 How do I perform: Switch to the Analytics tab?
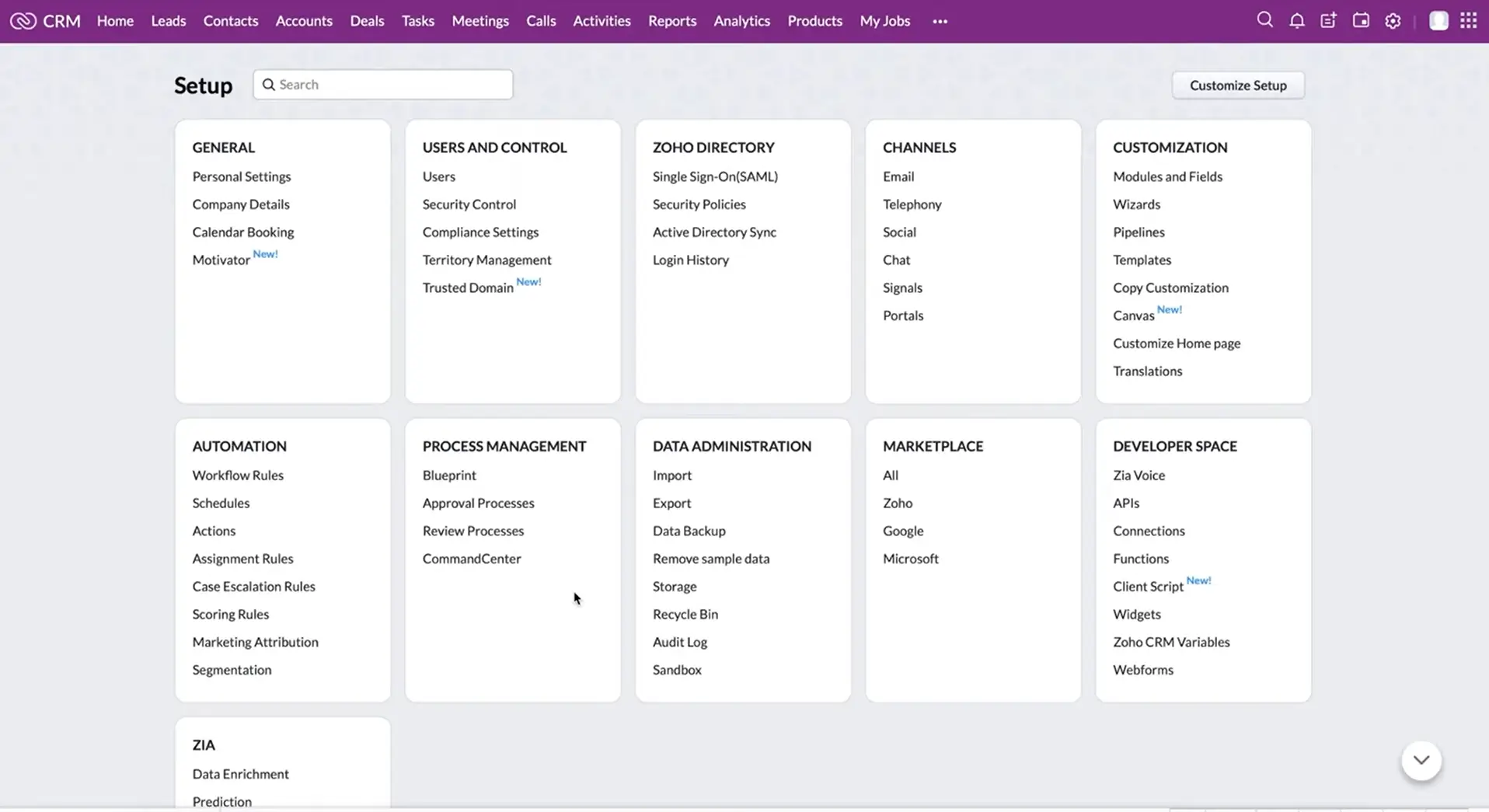(x=741, y=21)
